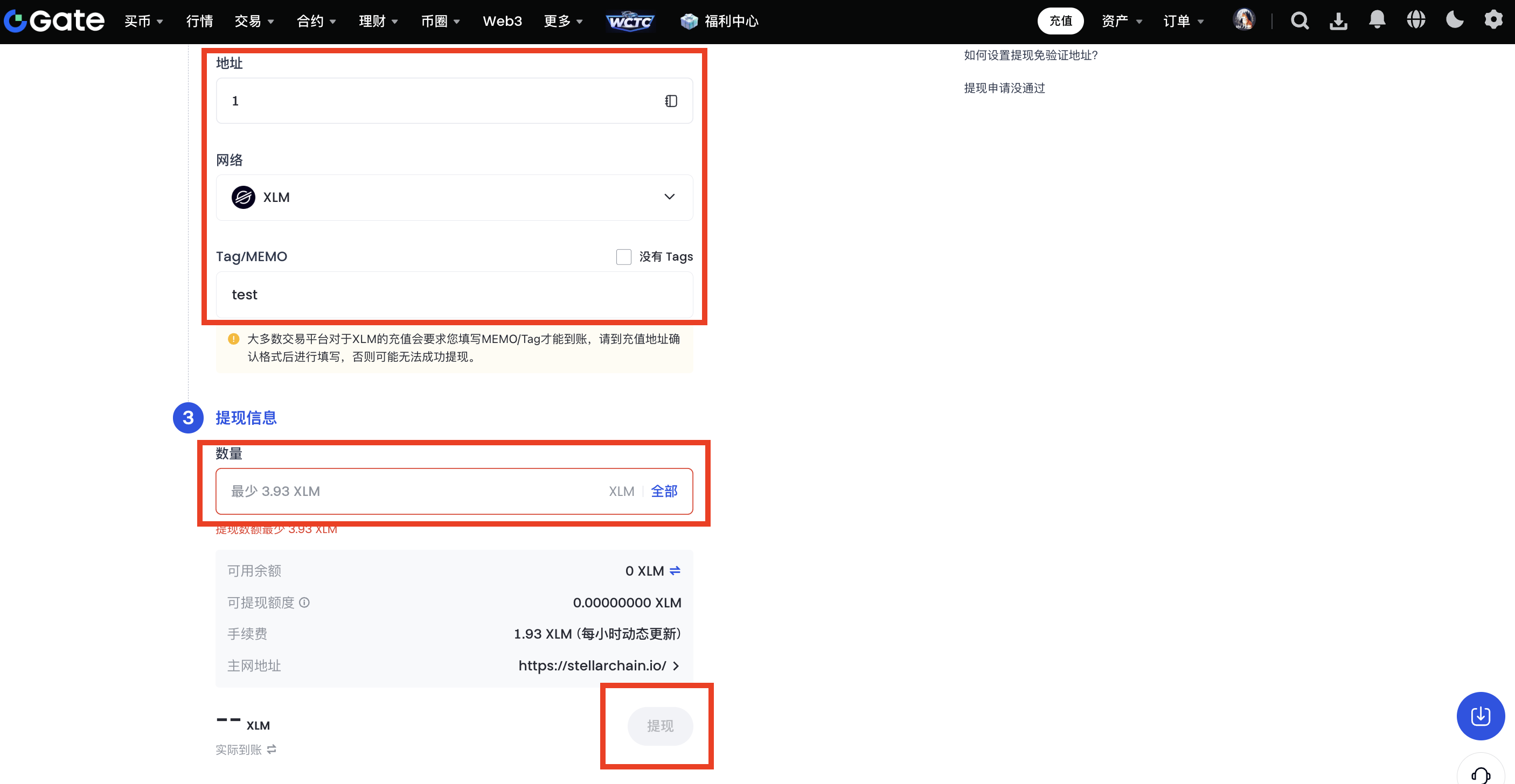Click the language globe icon

tap(1416, 20)
